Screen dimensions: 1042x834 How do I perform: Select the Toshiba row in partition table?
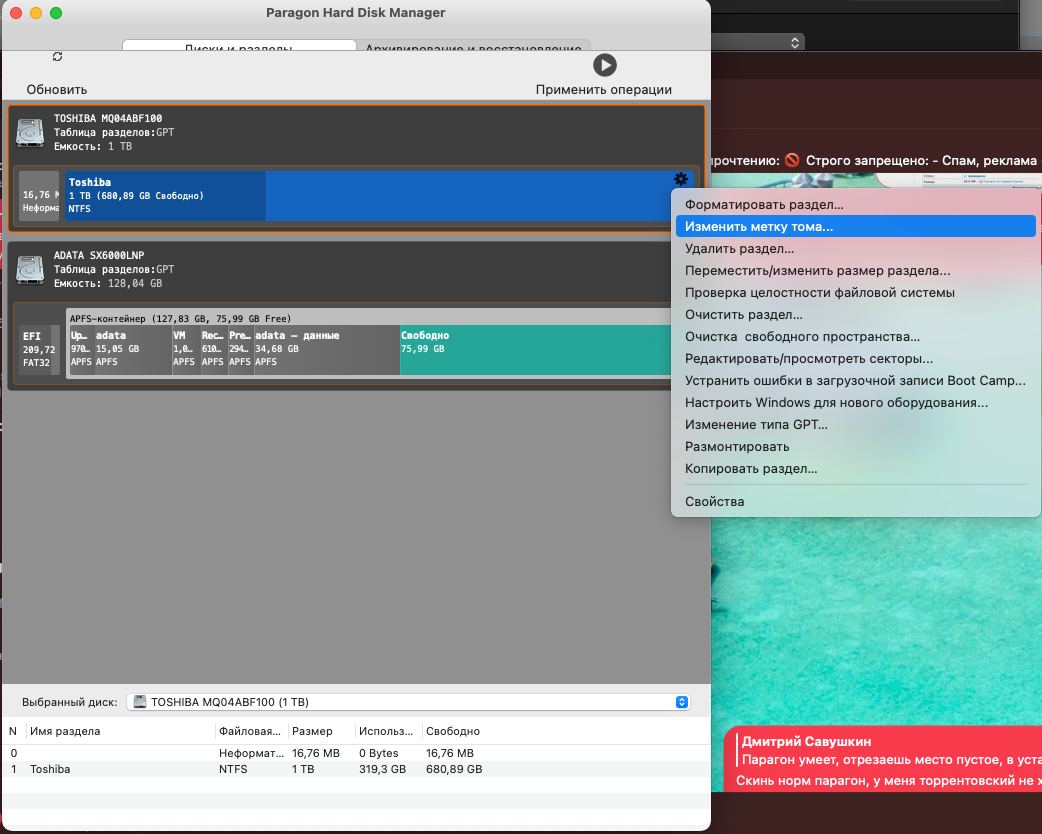click(x=356, y=769)
